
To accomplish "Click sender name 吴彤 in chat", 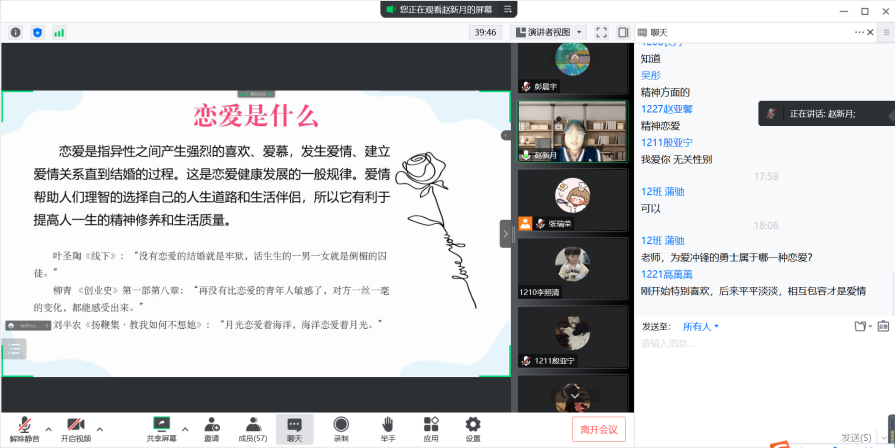I will coord(651,75).
